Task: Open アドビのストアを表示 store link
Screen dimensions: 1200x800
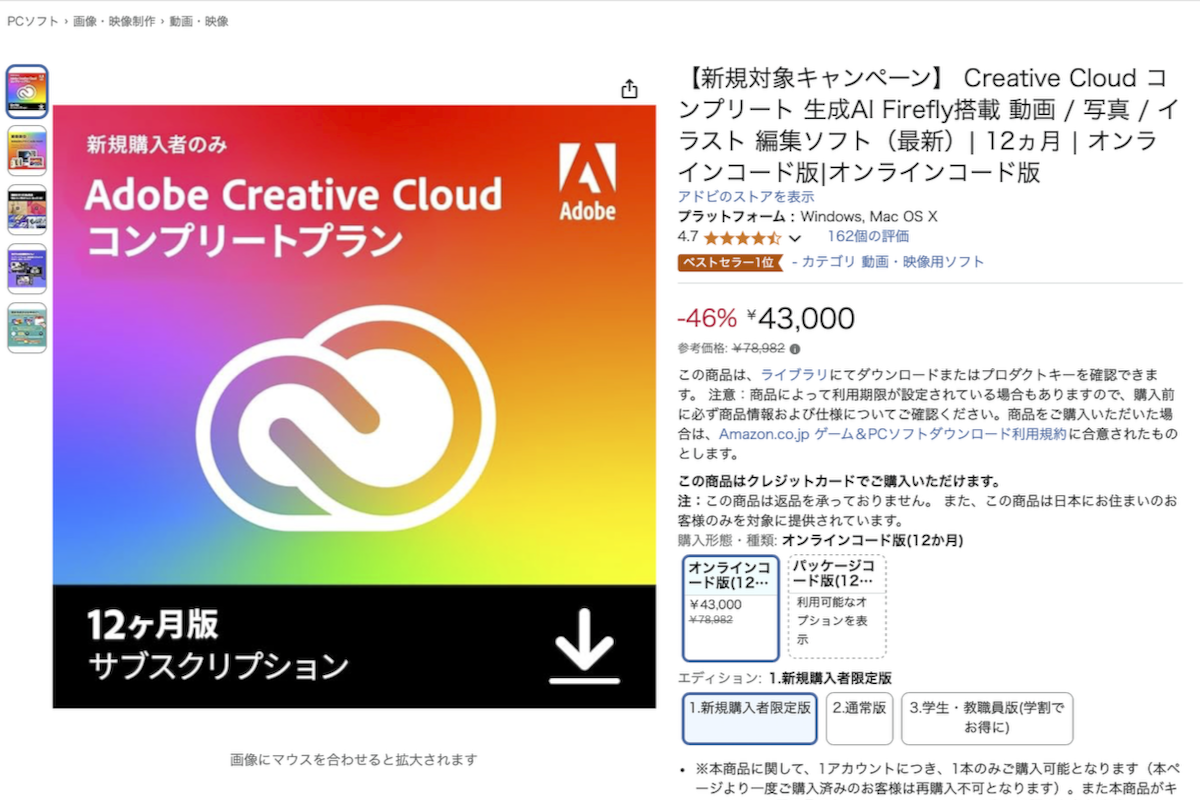Action: coord(746,197)
